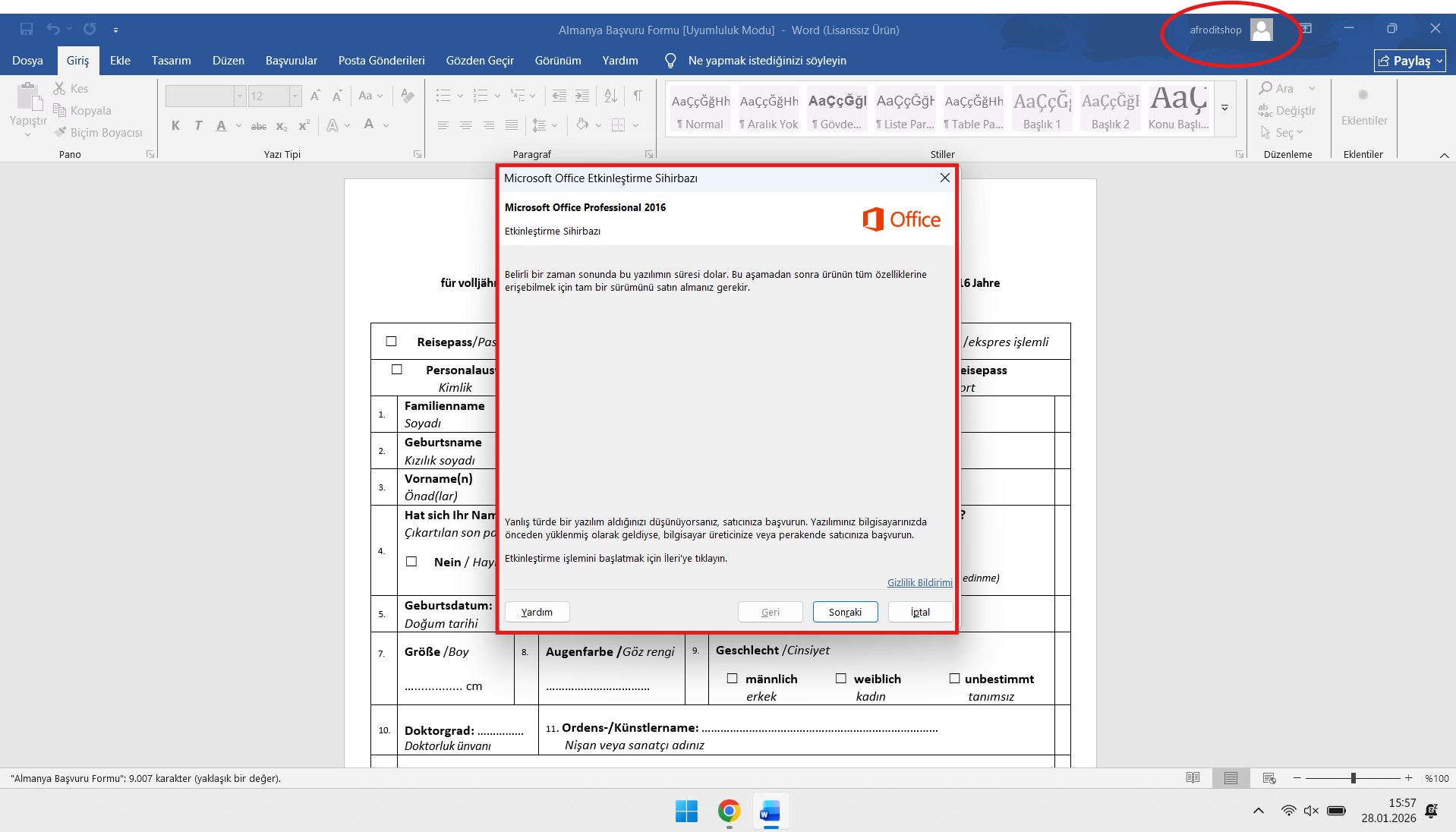Viewport: 1456px width, 832px height.
Task: Click the Sort A-Z icon
Action: (611, 96)
